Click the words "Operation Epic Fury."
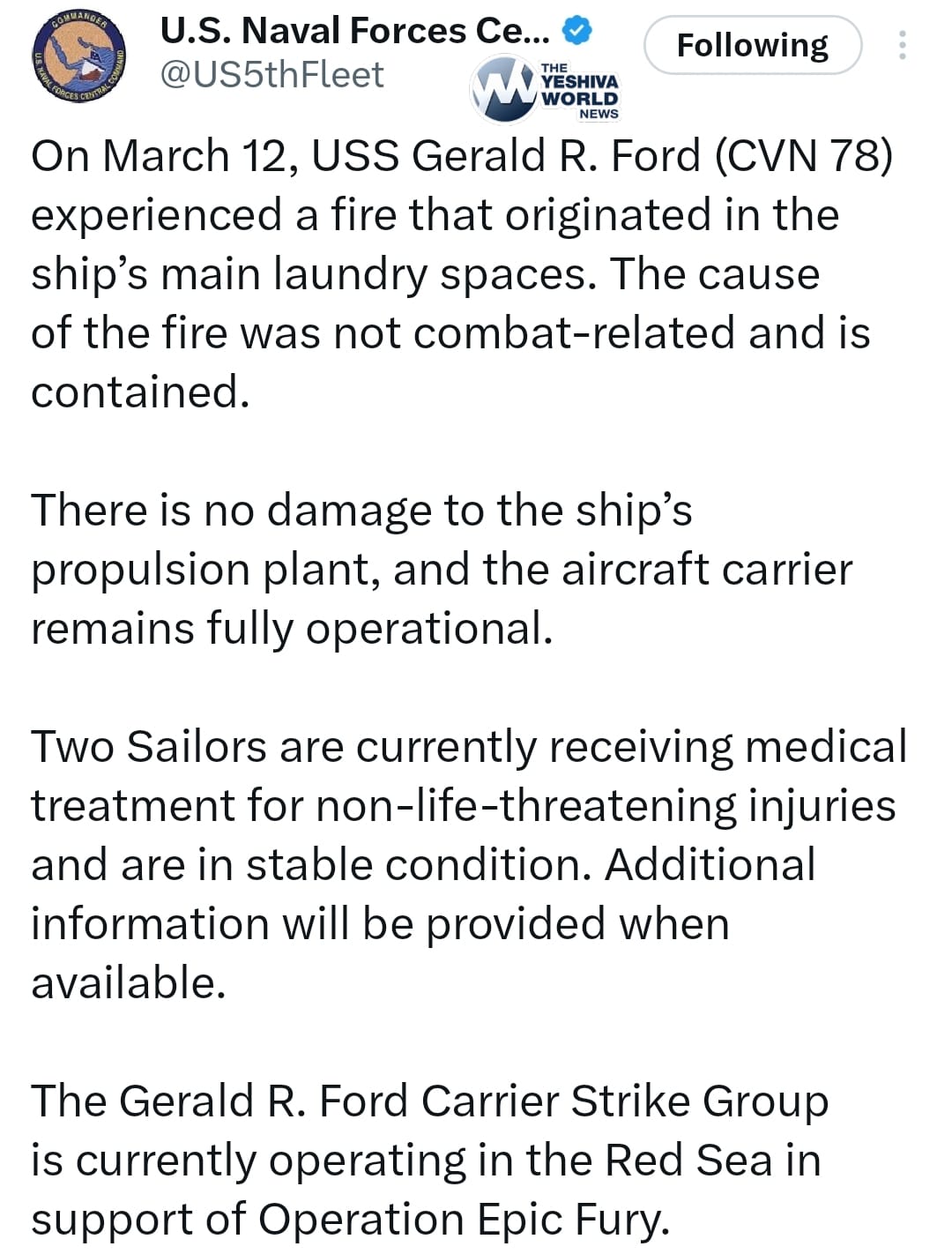This screenshot has width=952, height=1254. 464,1220
